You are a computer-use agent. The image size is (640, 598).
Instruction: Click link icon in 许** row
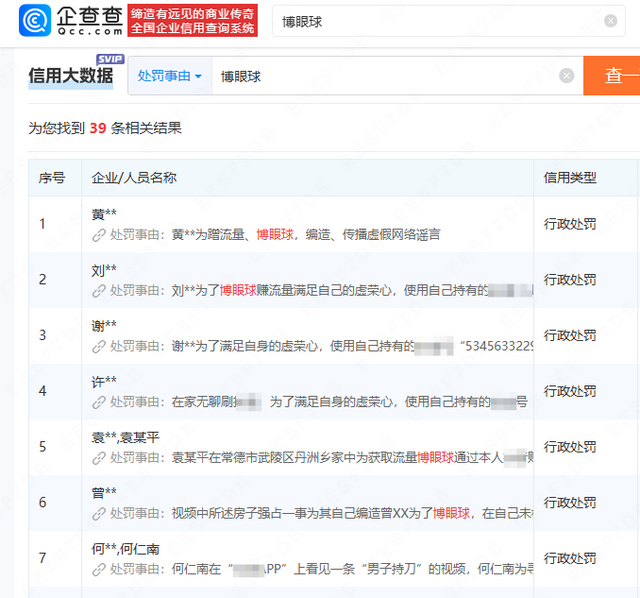point(99,402)
